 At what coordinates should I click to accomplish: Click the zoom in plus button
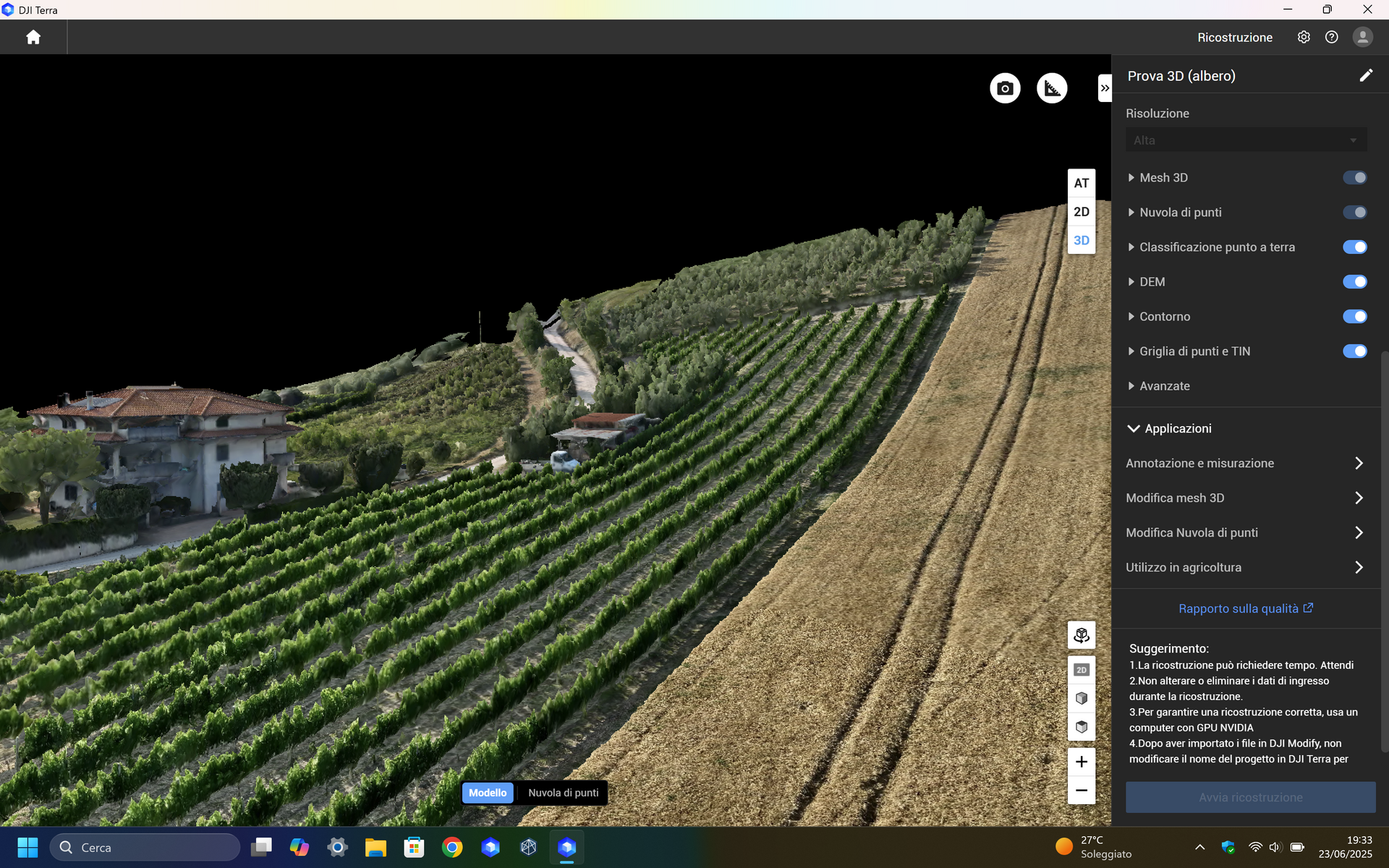point(1081,762)
